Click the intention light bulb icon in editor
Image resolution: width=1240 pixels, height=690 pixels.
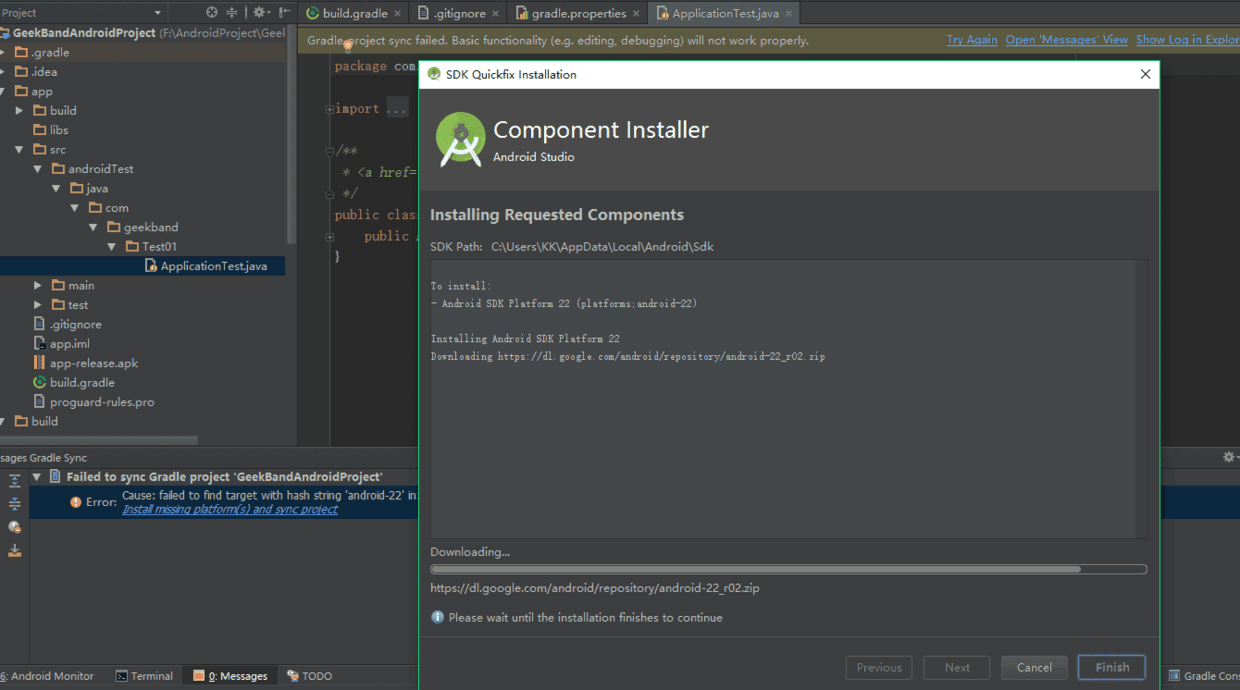[348, 45]
